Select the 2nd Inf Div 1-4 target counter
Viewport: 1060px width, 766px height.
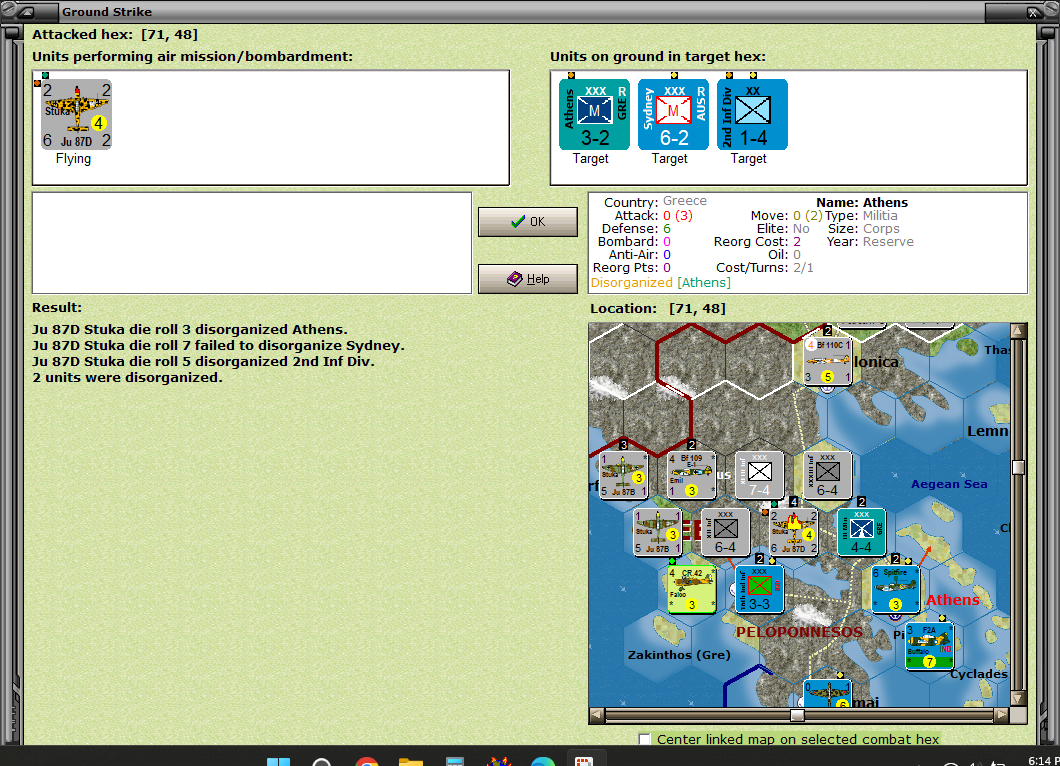[750, 114]
